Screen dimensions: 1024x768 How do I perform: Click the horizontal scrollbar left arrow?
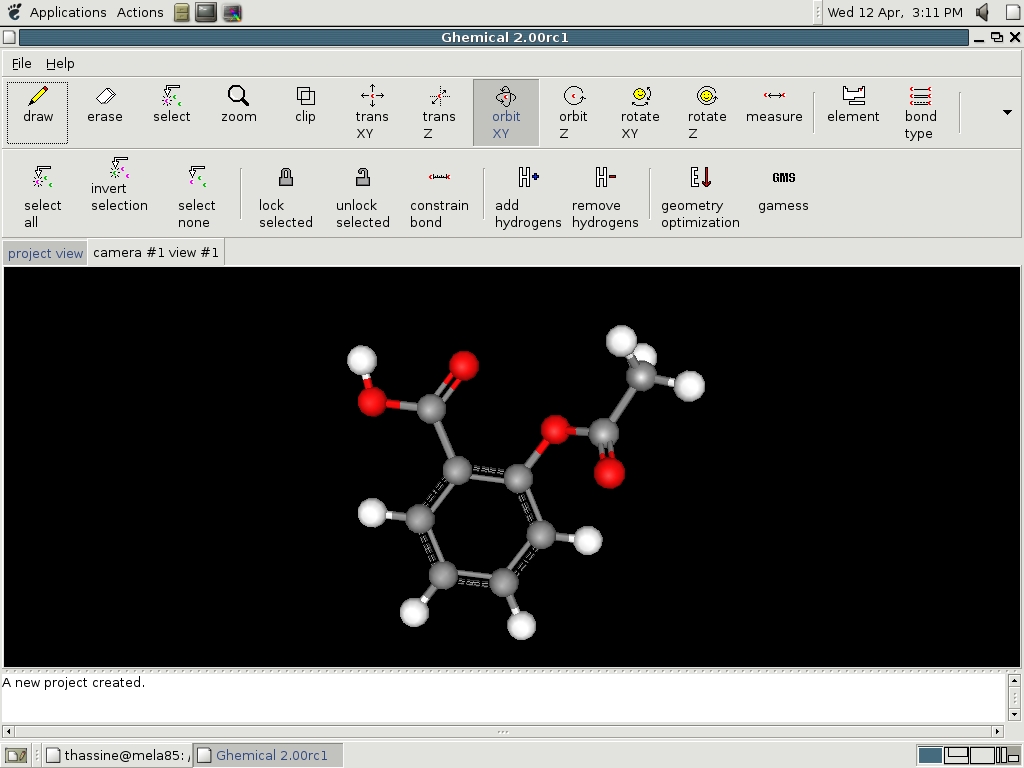pyautogui.click(x=8, y=731)
